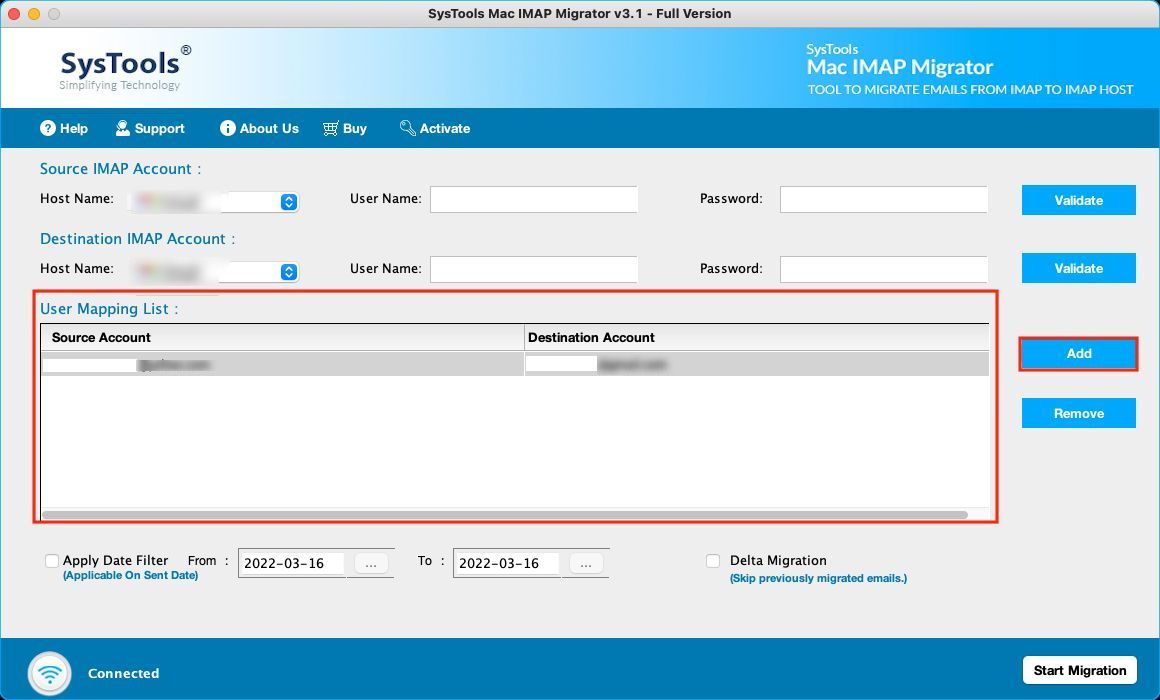
Task: Click the To date field 2022-03-16
Action: (507, 564)
